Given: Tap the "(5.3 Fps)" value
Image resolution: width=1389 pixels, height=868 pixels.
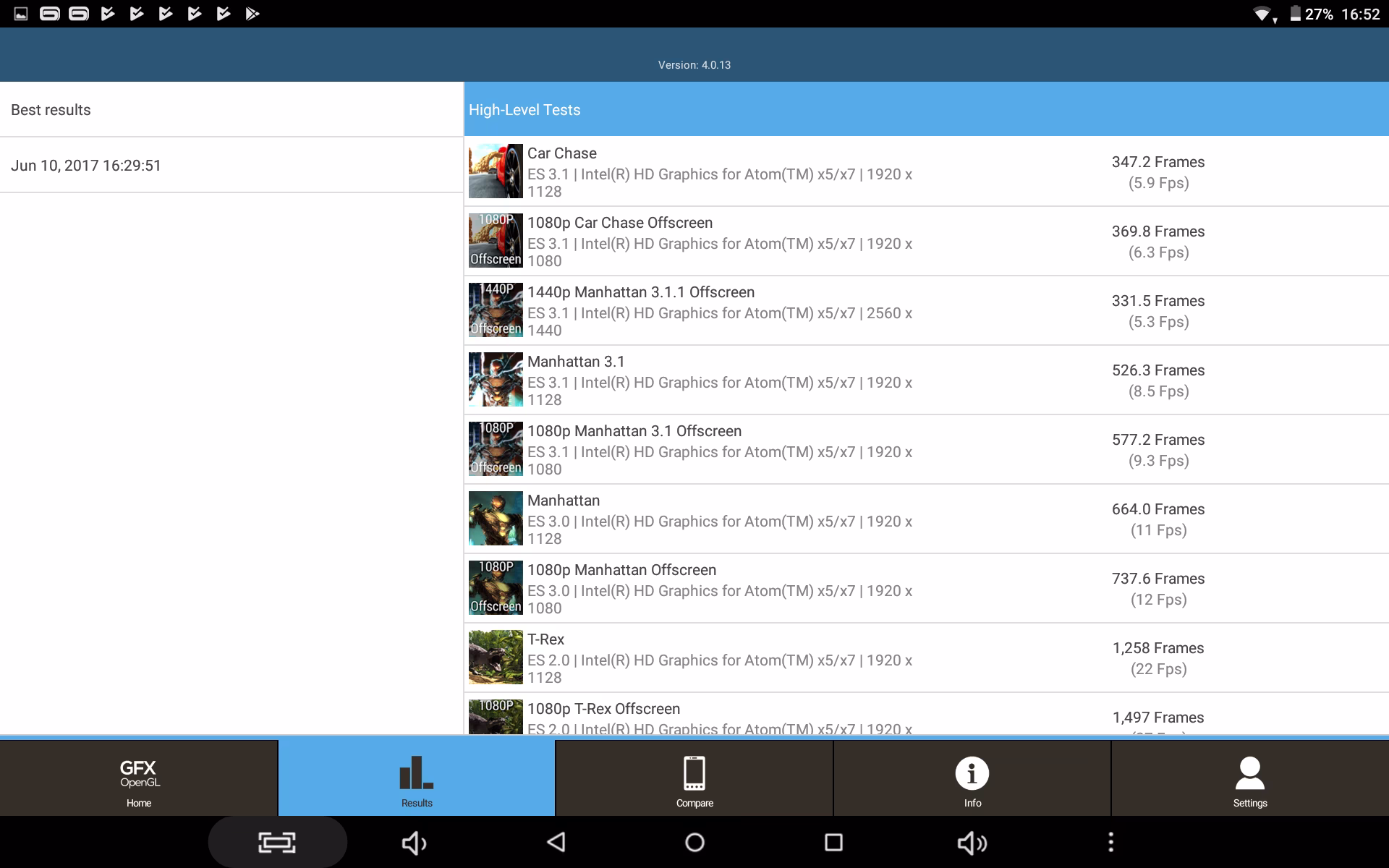Looking at the screenshot, I should 1159,322.
